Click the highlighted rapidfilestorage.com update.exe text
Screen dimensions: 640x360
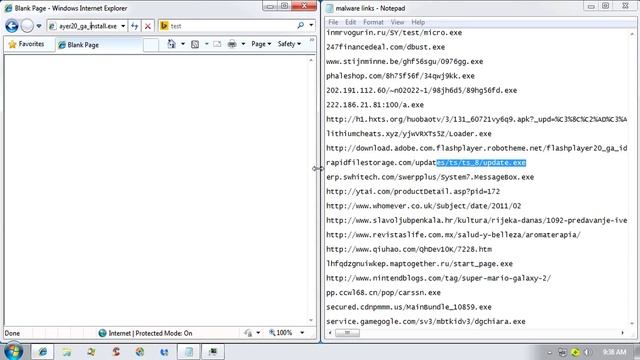click(481, 163)
